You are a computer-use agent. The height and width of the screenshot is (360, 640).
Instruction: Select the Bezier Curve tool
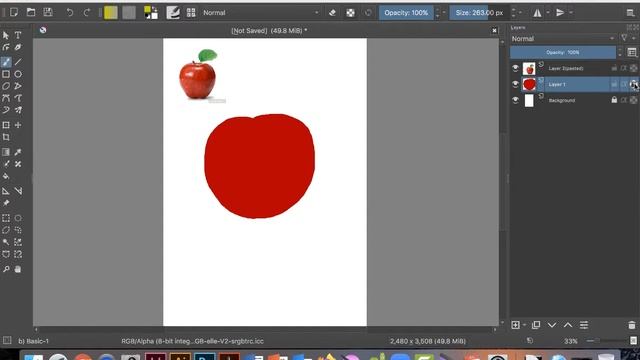pos(6,98)
